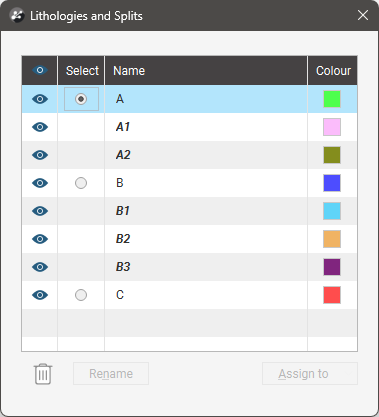The image size is (379, 417).
Task: Select the B3 split name
Action: click(x=123, y=267)
